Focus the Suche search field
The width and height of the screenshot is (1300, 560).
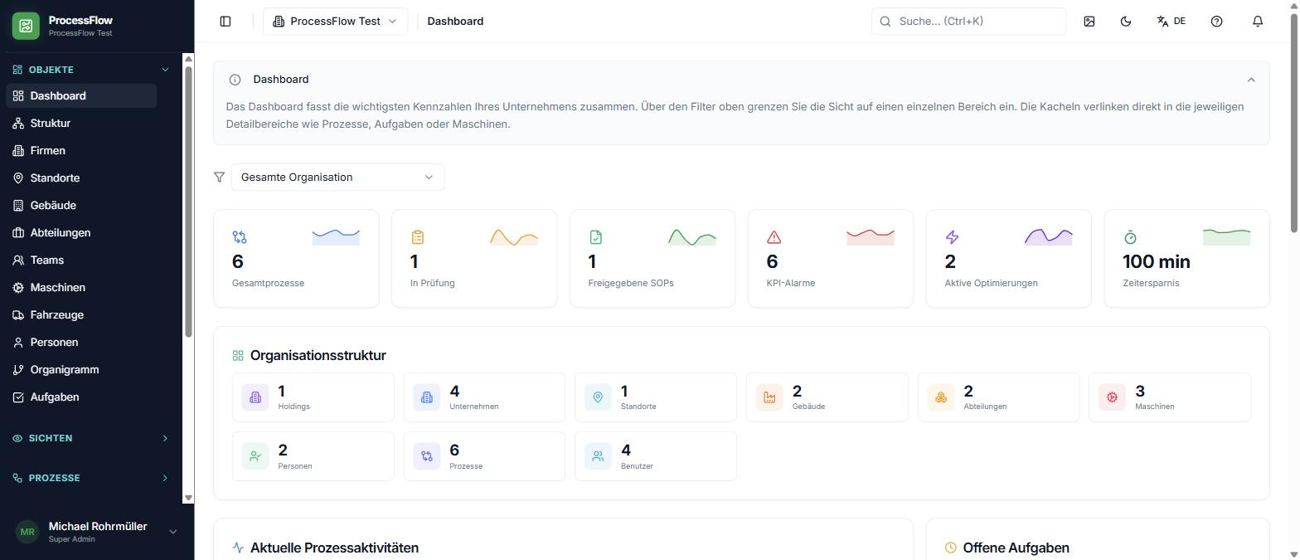tap(968, 21)
